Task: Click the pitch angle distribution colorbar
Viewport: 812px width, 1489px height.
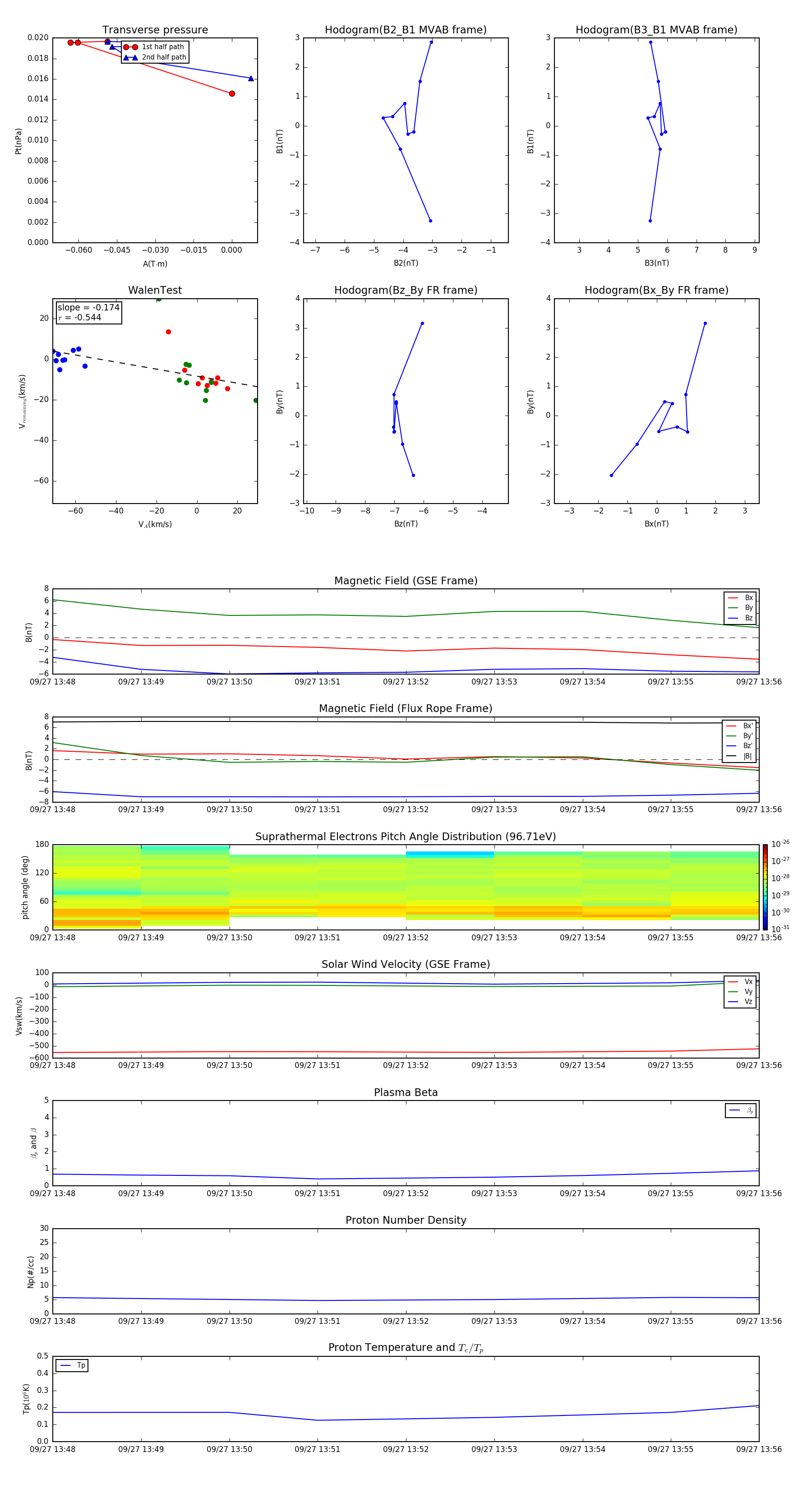Action: pyautogui.click(x=765, y=887)
